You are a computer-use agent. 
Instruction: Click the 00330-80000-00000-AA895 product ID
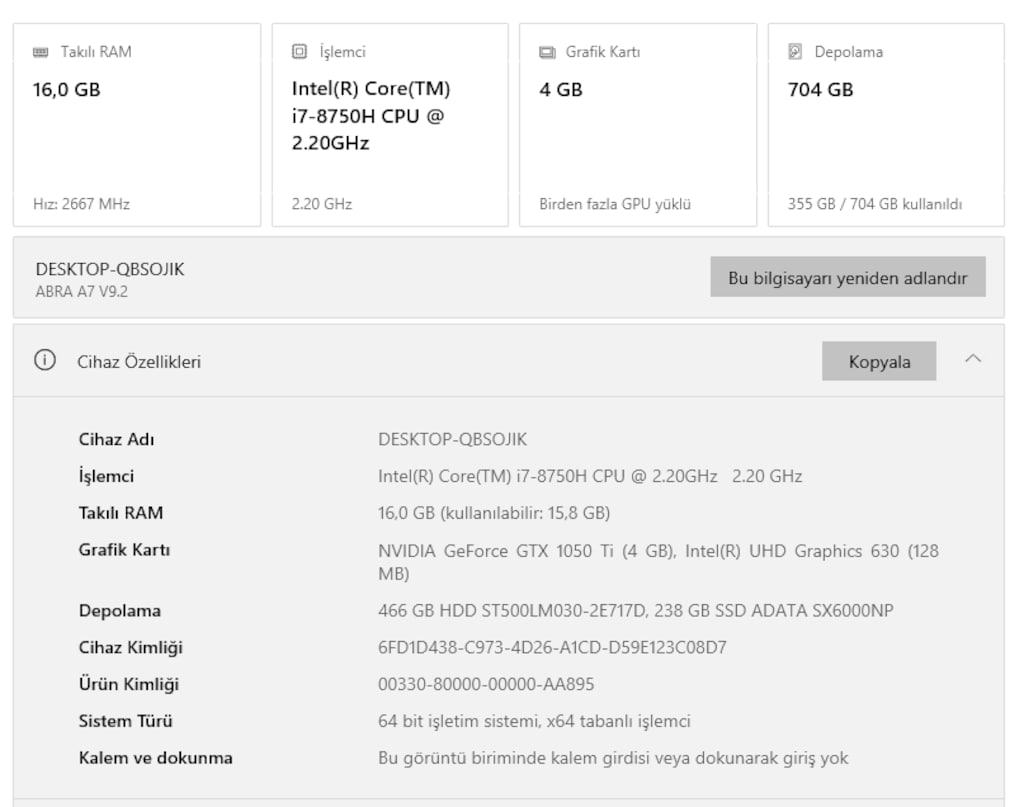pyautogui.click(x=487, y=684)
